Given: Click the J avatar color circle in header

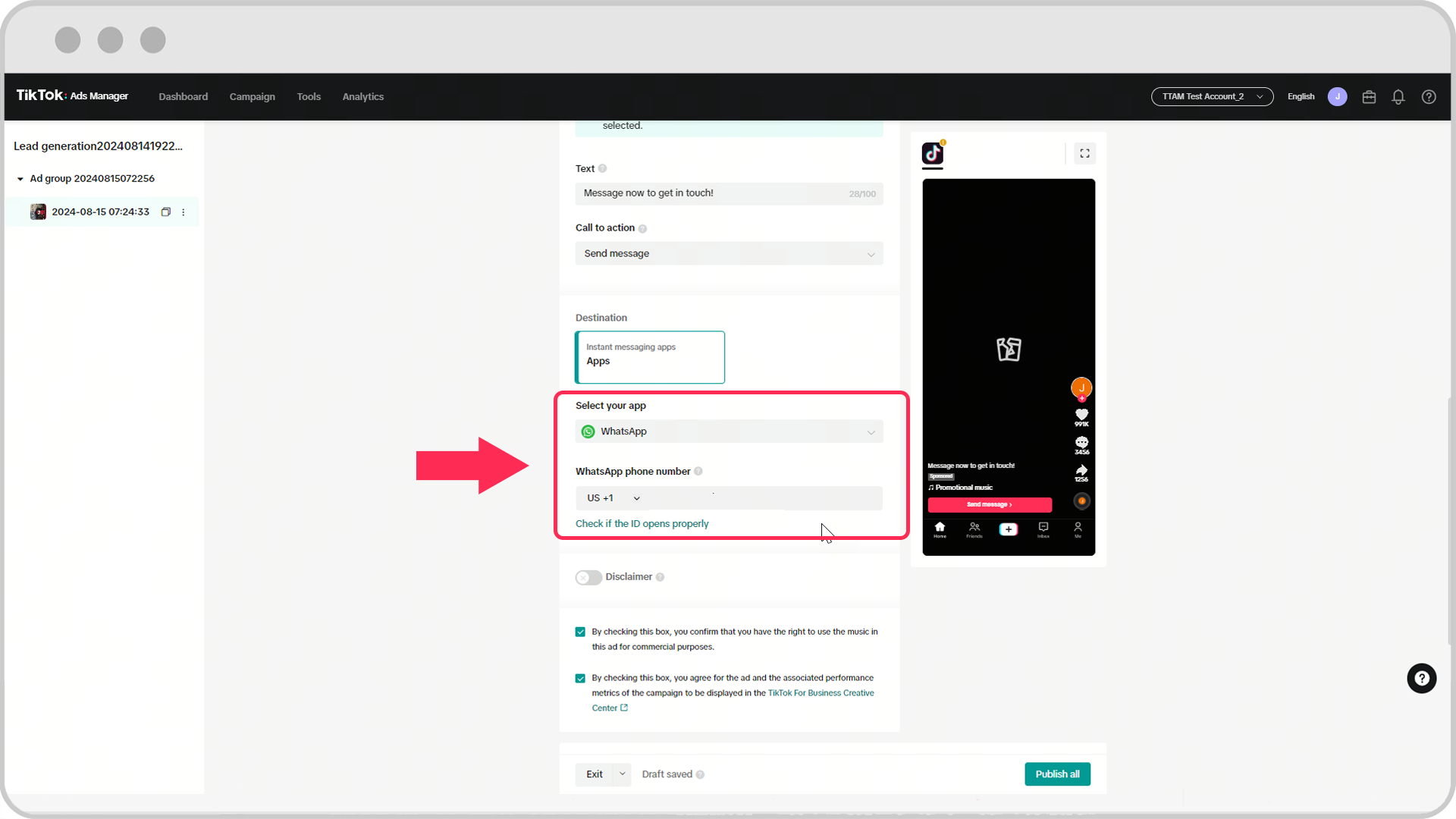Looking at the screenshot, I should click(1337, 97).
